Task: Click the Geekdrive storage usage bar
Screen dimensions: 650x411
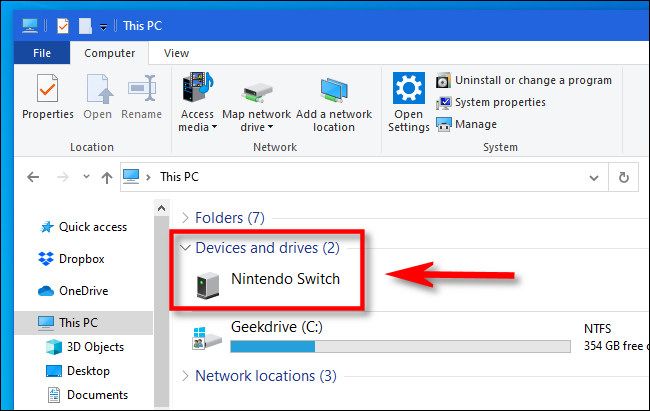Action: [400, 346]
